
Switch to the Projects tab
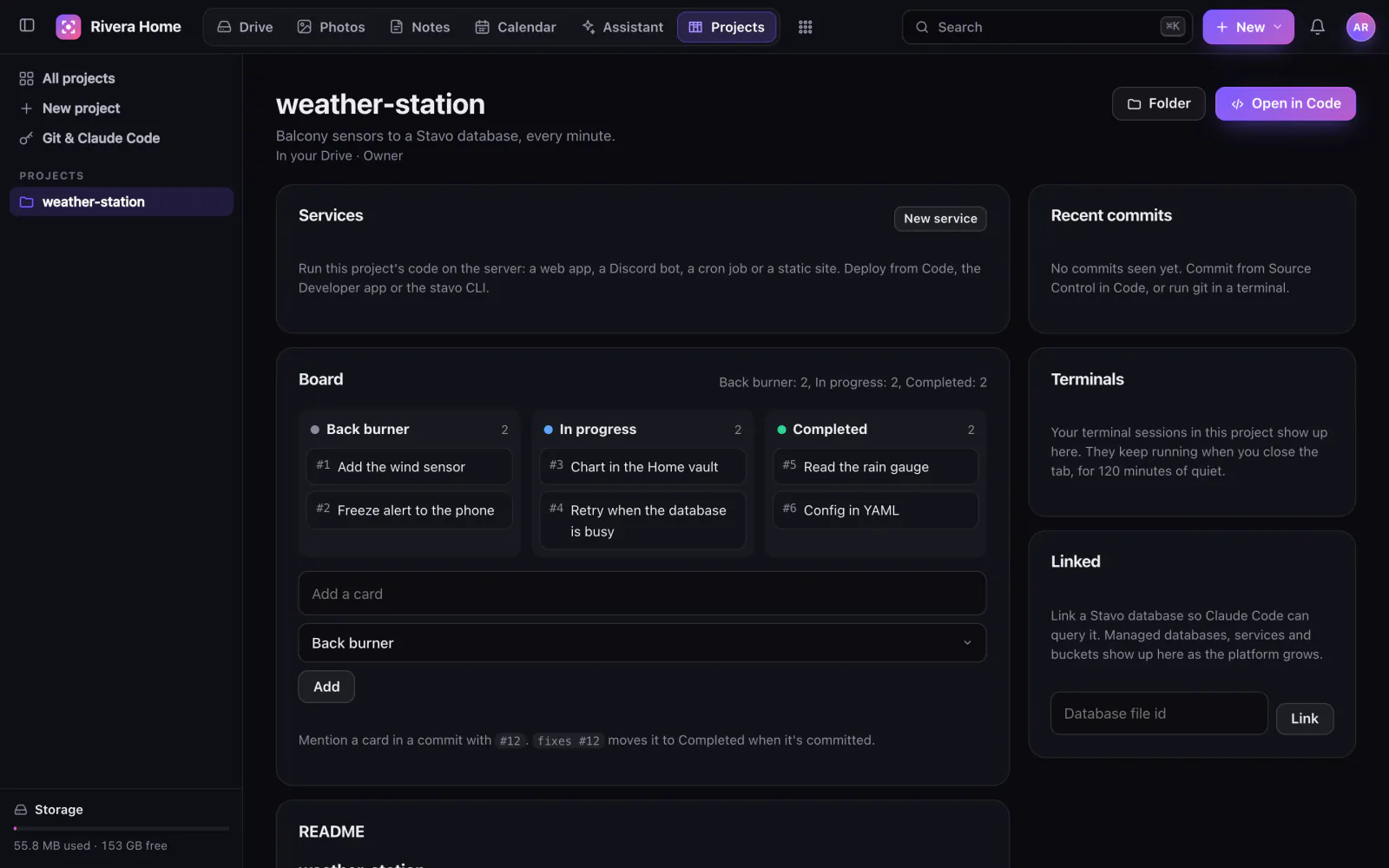(x=727, y=27)
